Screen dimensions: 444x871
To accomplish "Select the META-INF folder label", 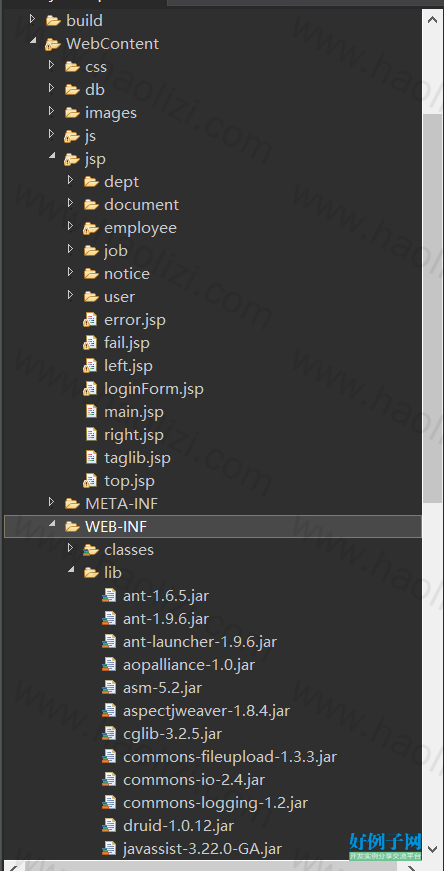I will pyautogui.click(x=122, y=504).
